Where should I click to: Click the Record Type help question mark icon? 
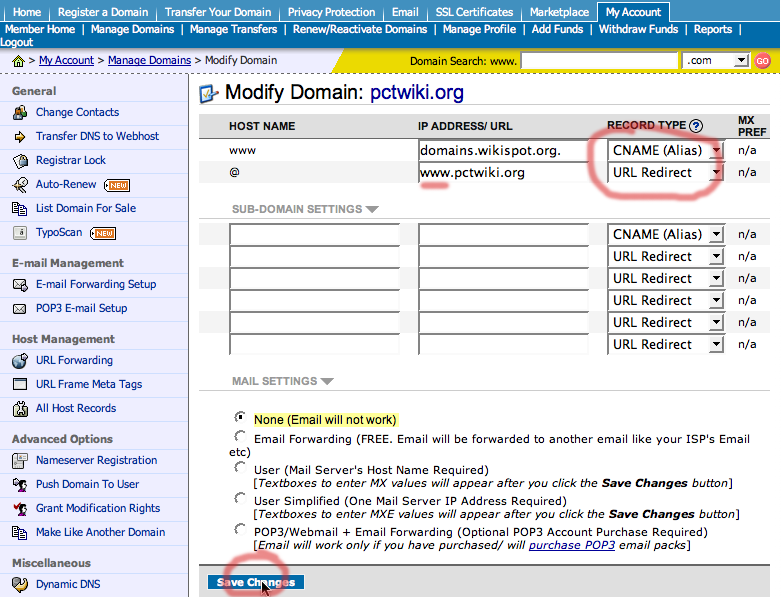(x=696, y=126)
